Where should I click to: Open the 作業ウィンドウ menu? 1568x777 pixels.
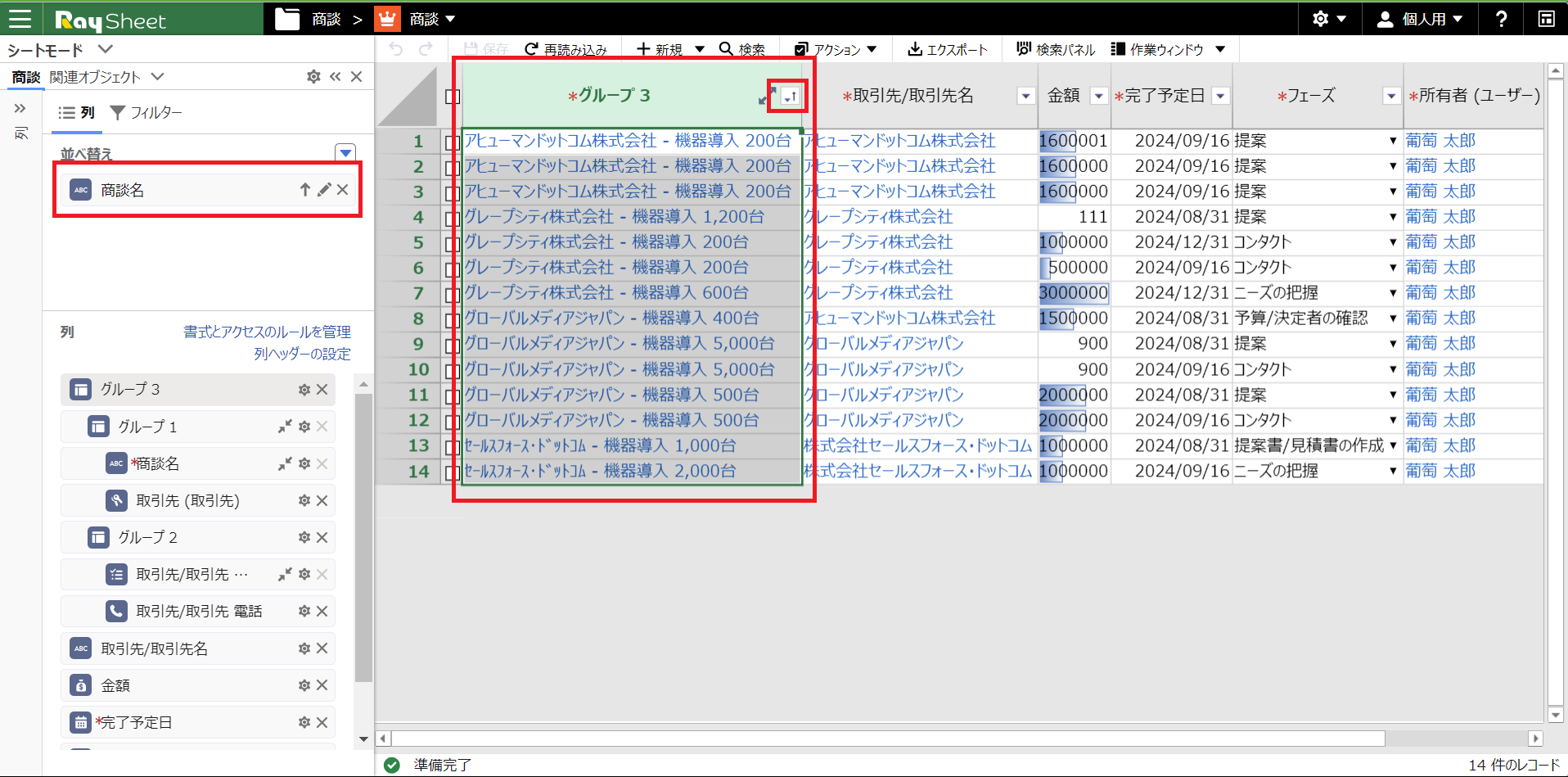coord(1168,49)
